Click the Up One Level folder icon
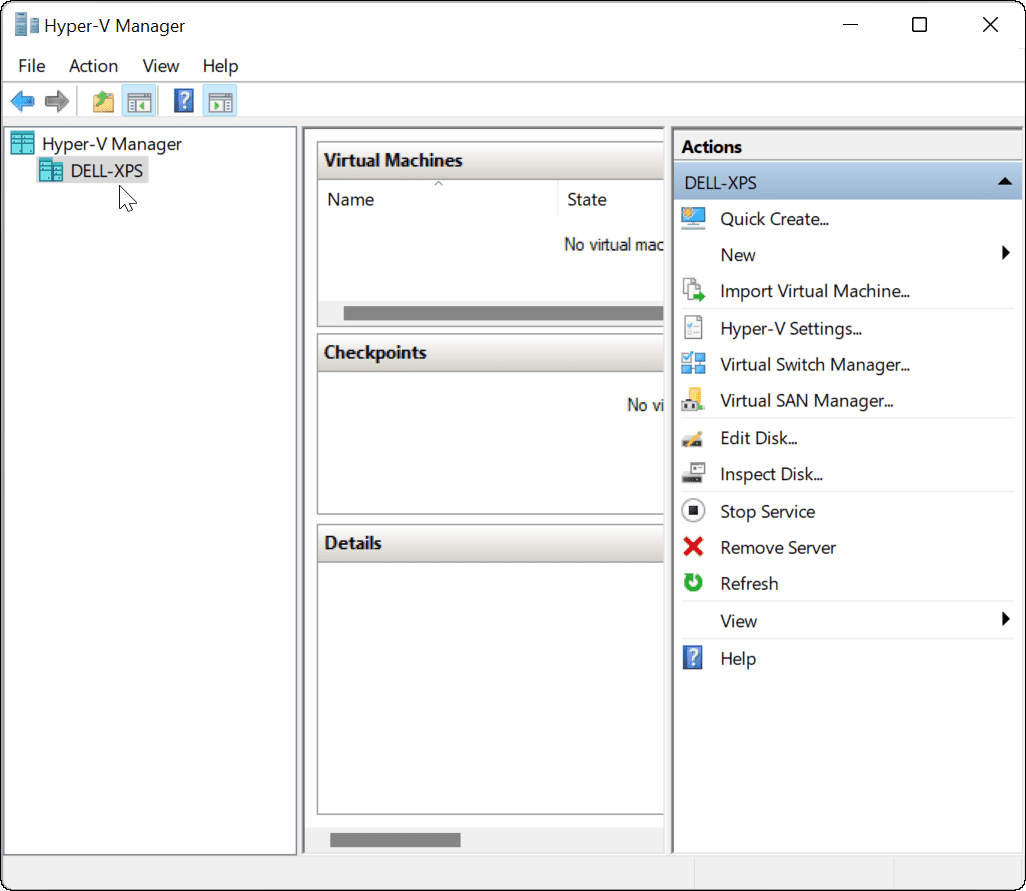The height and width of the screenshot is (891, 1026). pos(103,101)
